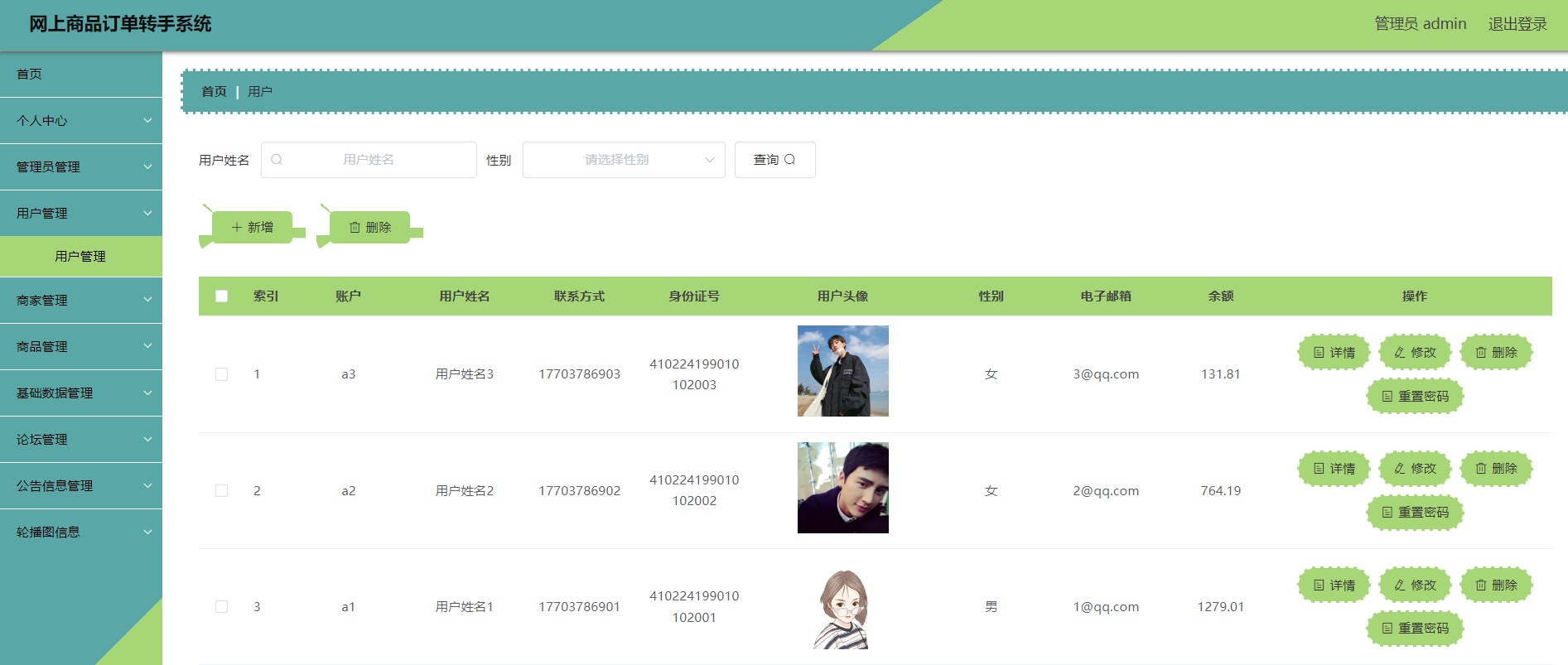Check the checkbox for row a3
This screenshot has width=1568, height=665.
tap(221, 374)
